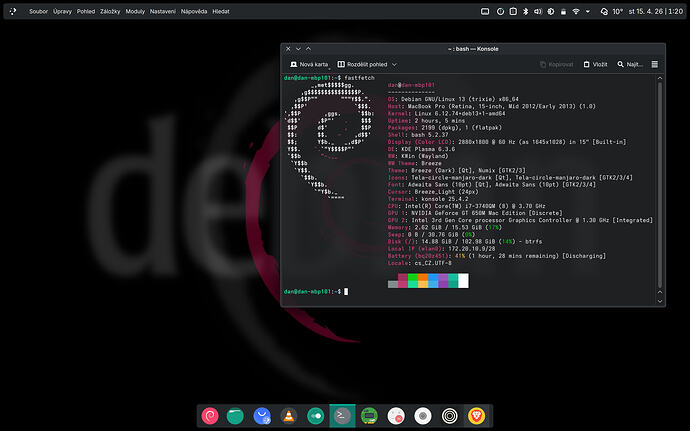The height and width of the screenshot is (431, 690).
Task: Click the 'CPU: Intel(R) Core(TM) i7-3740QM' line
Action: [x=466, y=206]
